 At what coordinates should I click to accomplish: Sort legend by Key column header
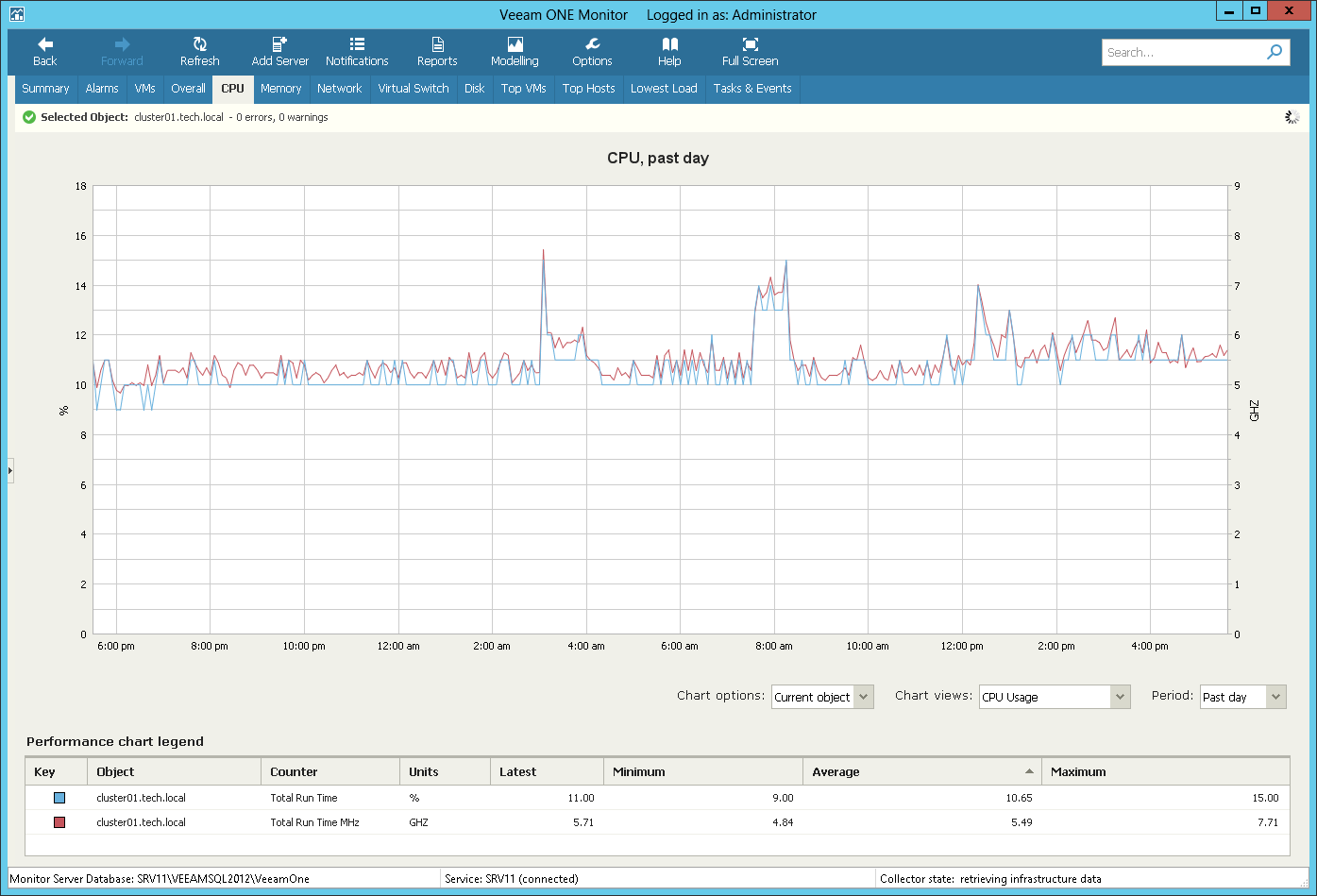(x=57, y=771)
